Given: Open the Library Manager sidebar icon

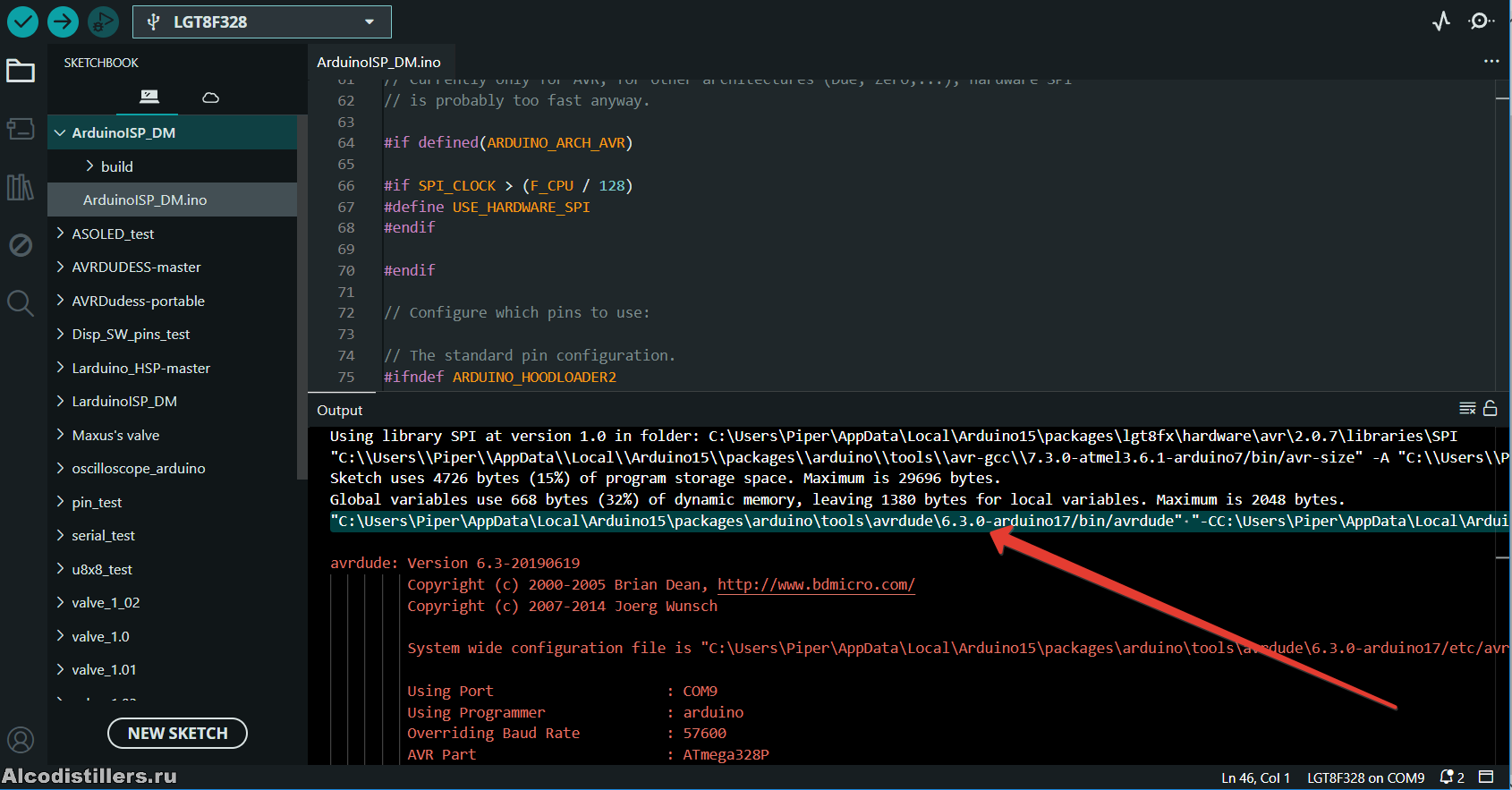Looking at the screenshot, I should click(21, 187).
